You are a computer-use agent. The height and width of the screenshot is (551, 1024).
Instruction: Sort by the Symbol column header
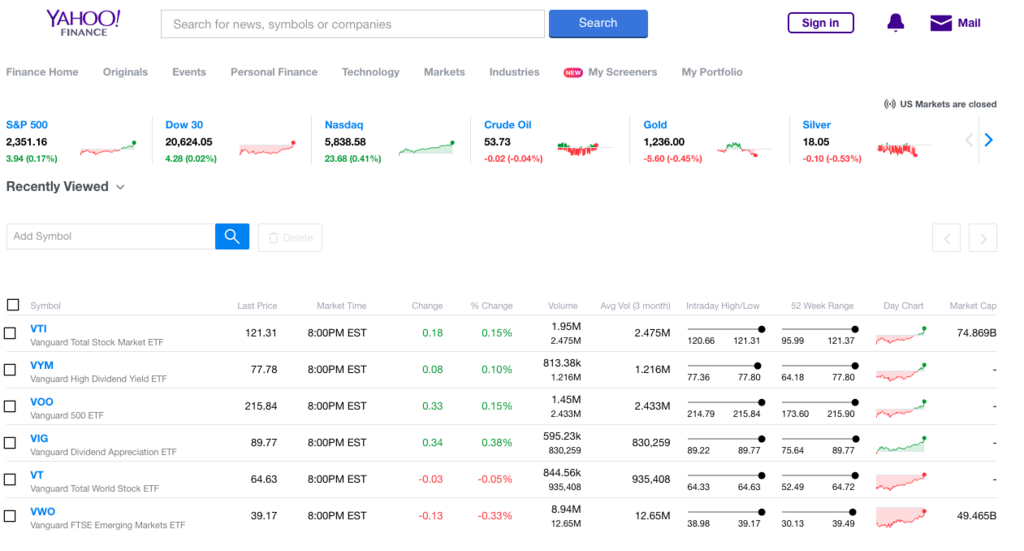pyautogui.click(x=45, y=306)
